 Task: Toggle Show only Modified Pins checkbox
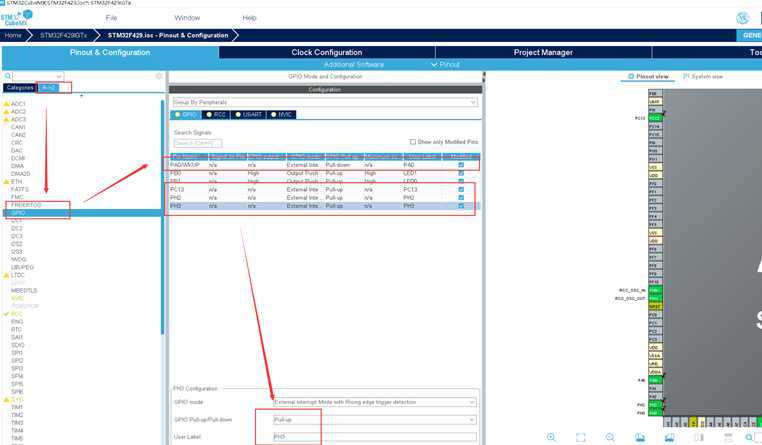click(413, 142)
